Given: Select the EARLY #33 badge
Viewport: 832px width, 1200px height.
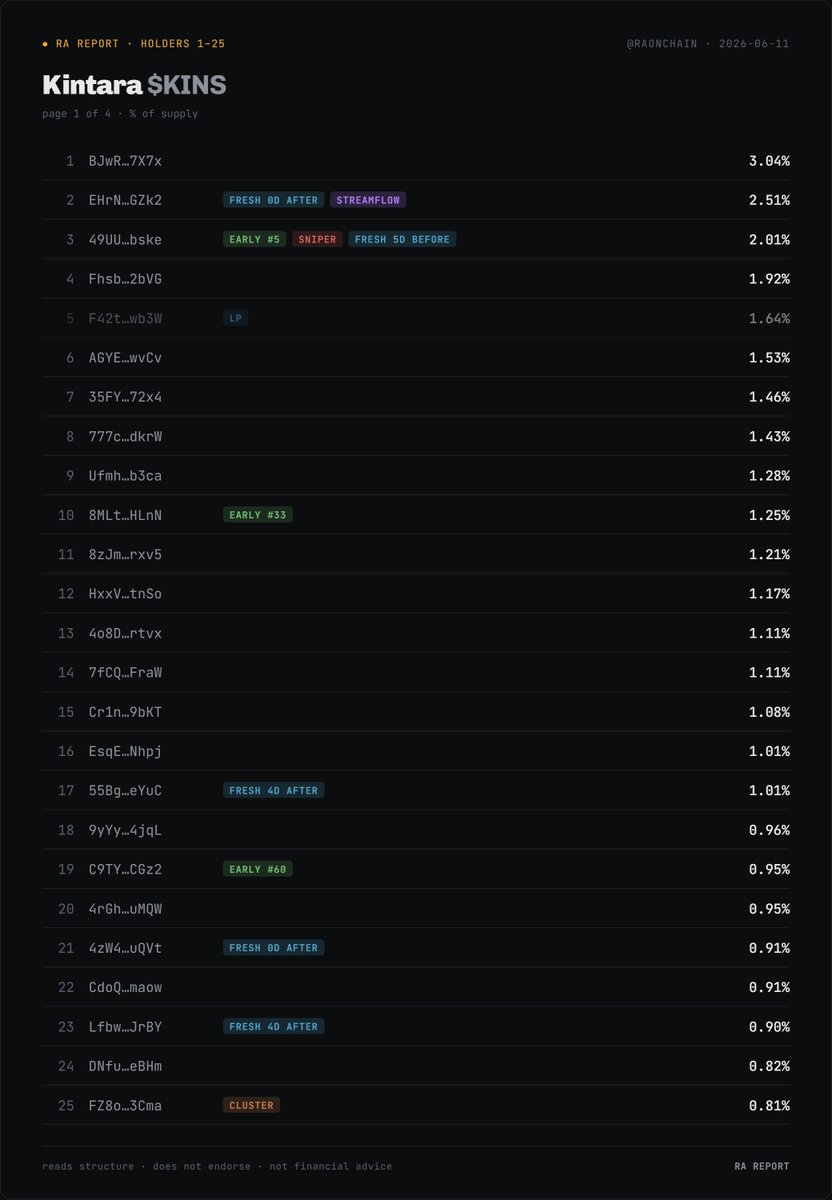Looking at the screenshot, I should click(258, 515).
